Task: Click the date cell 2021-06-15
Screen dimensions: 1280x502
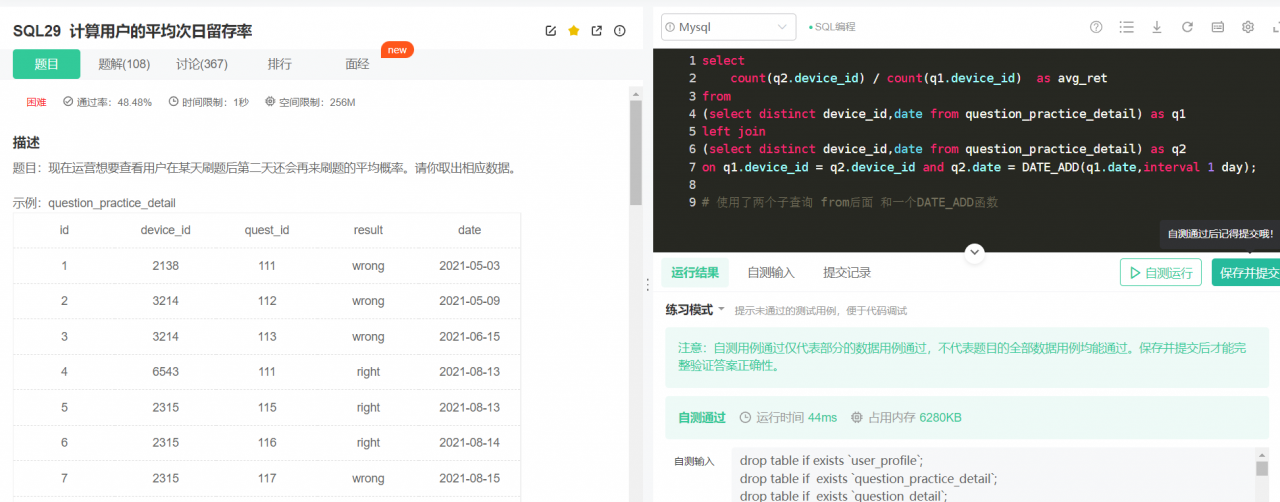Action: [x=469, y=337]
